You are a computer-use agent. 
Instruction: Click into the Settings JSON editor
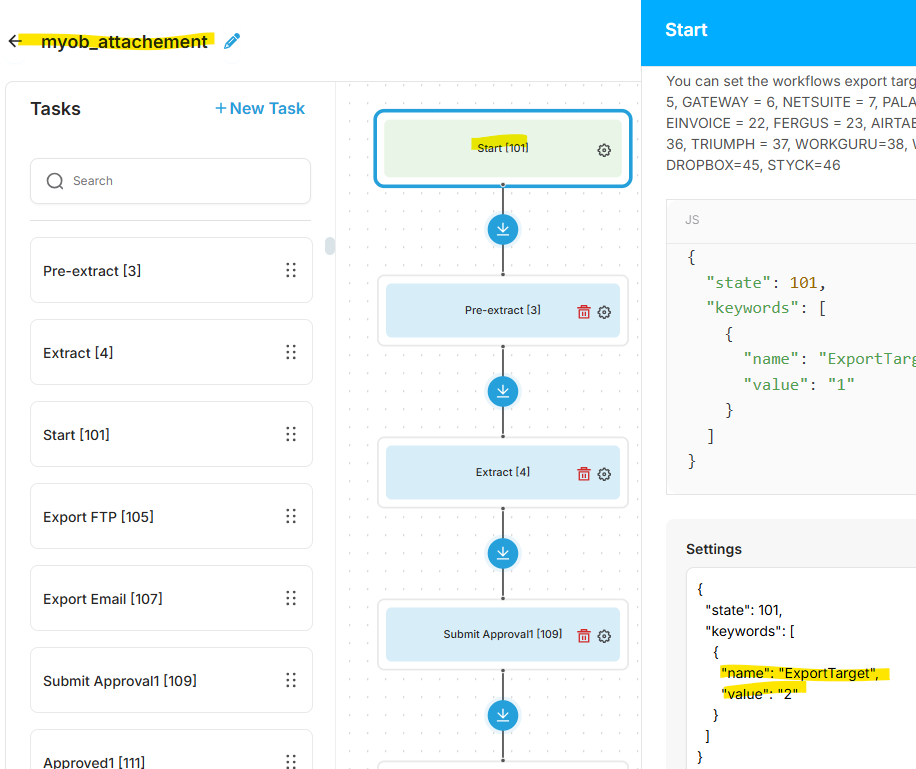pos(801,668)
